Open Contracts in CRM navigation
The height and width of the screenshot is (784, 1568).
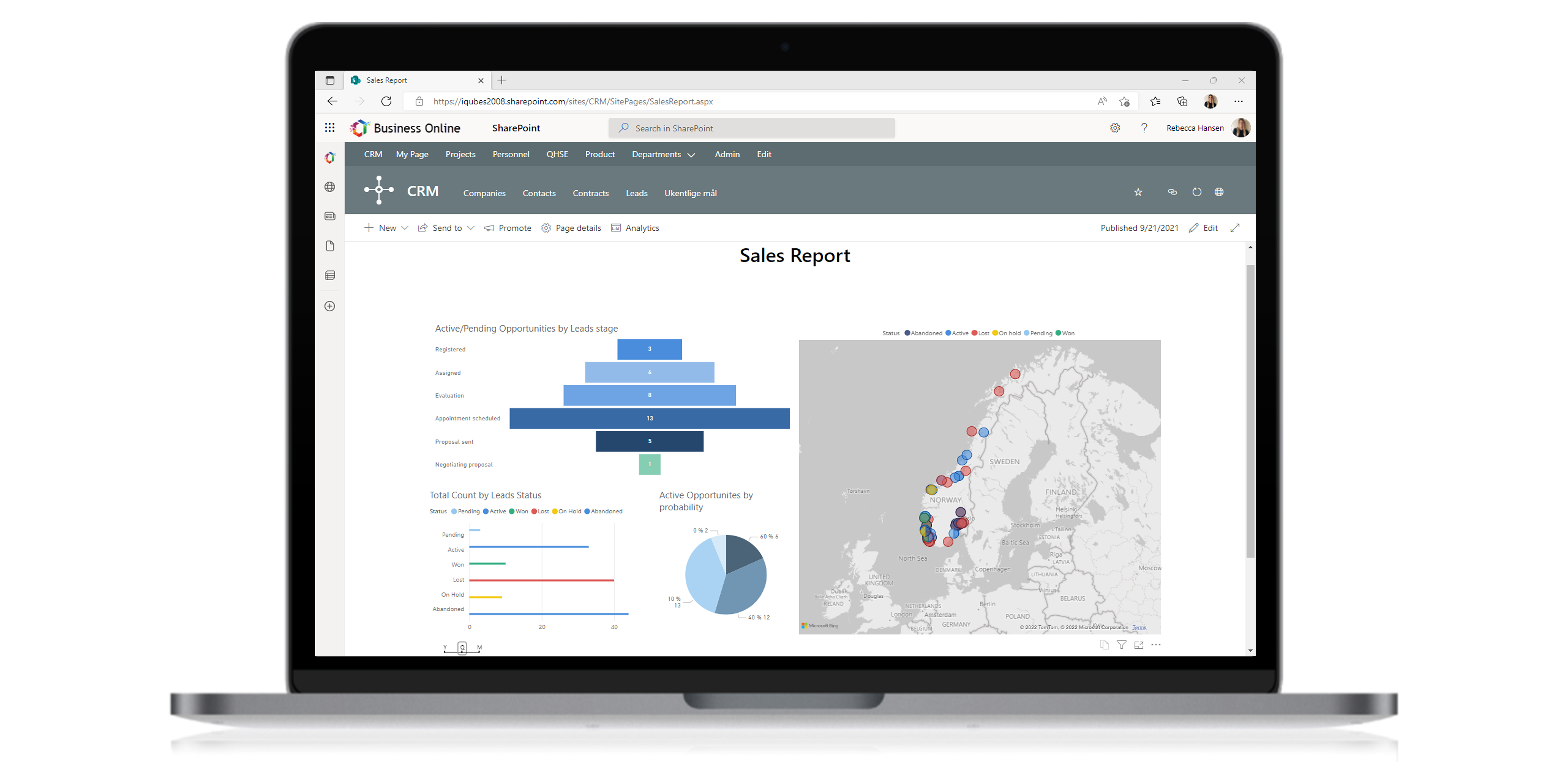point(590,193)
